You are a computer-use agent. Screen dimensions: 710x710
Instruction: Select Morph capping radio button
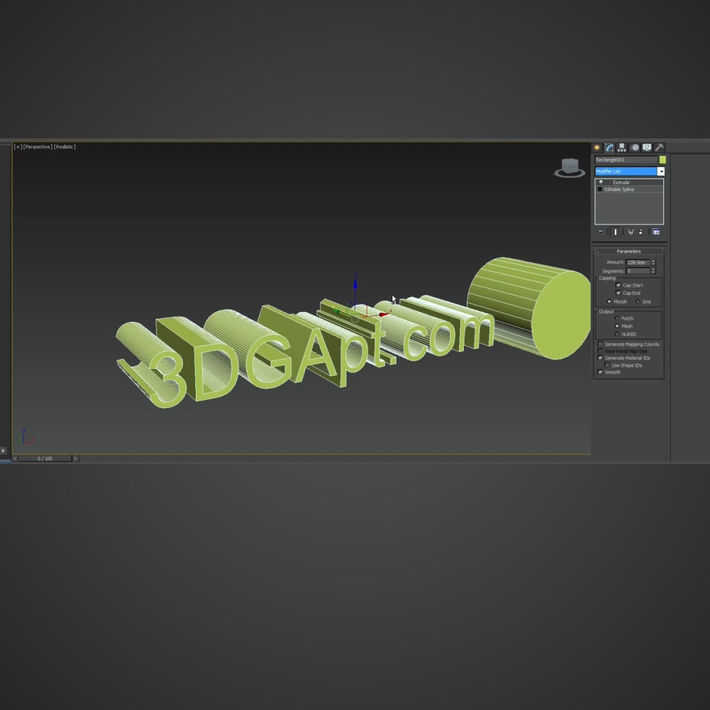tap(609, 302)
